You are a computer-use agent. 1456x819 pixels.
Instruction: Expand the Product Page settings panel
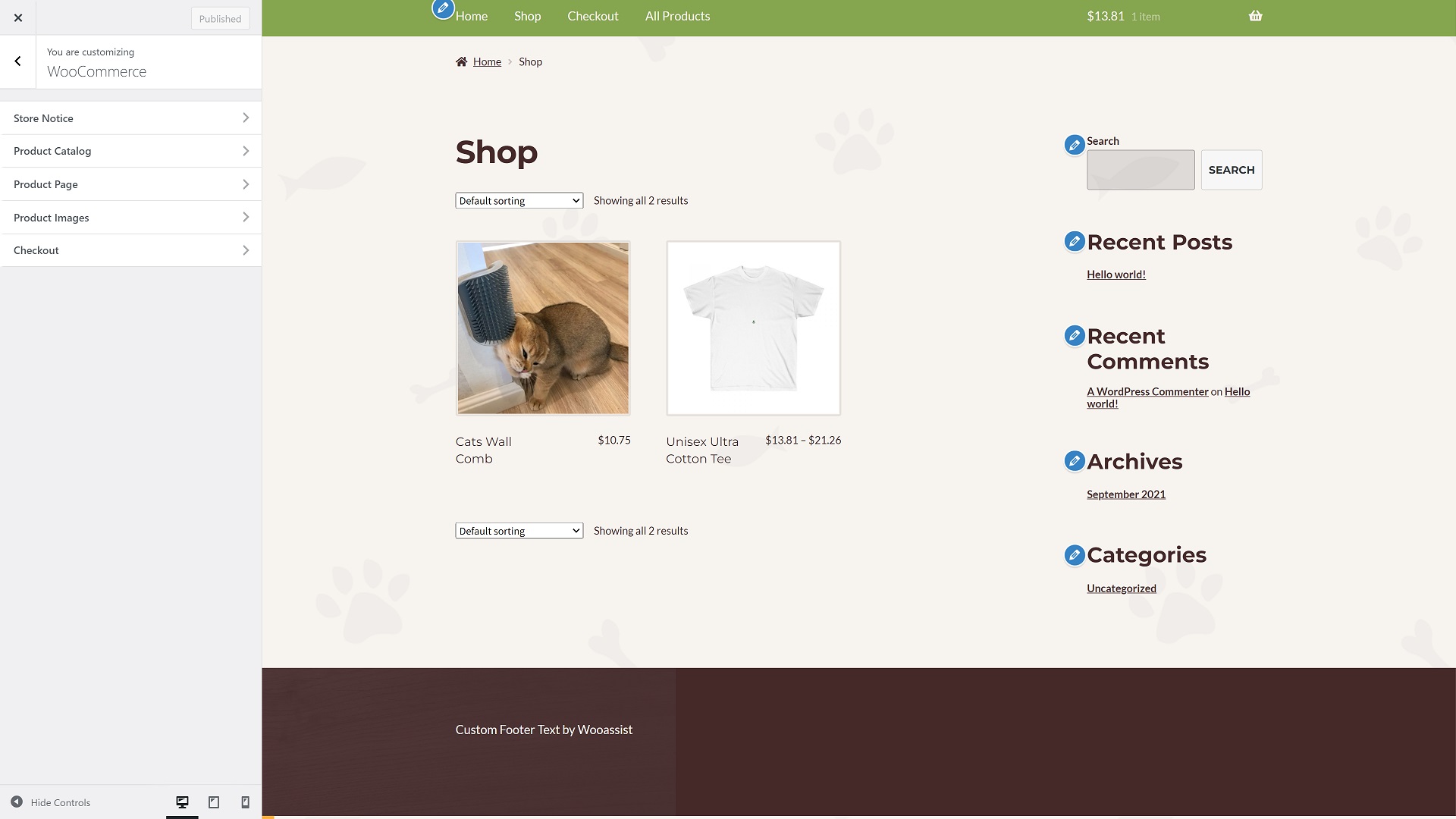click(131, 184)
